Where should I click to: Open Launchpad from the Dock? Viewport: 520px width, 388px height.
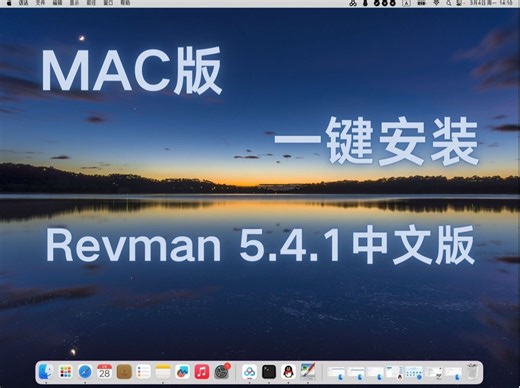point(65,372)
